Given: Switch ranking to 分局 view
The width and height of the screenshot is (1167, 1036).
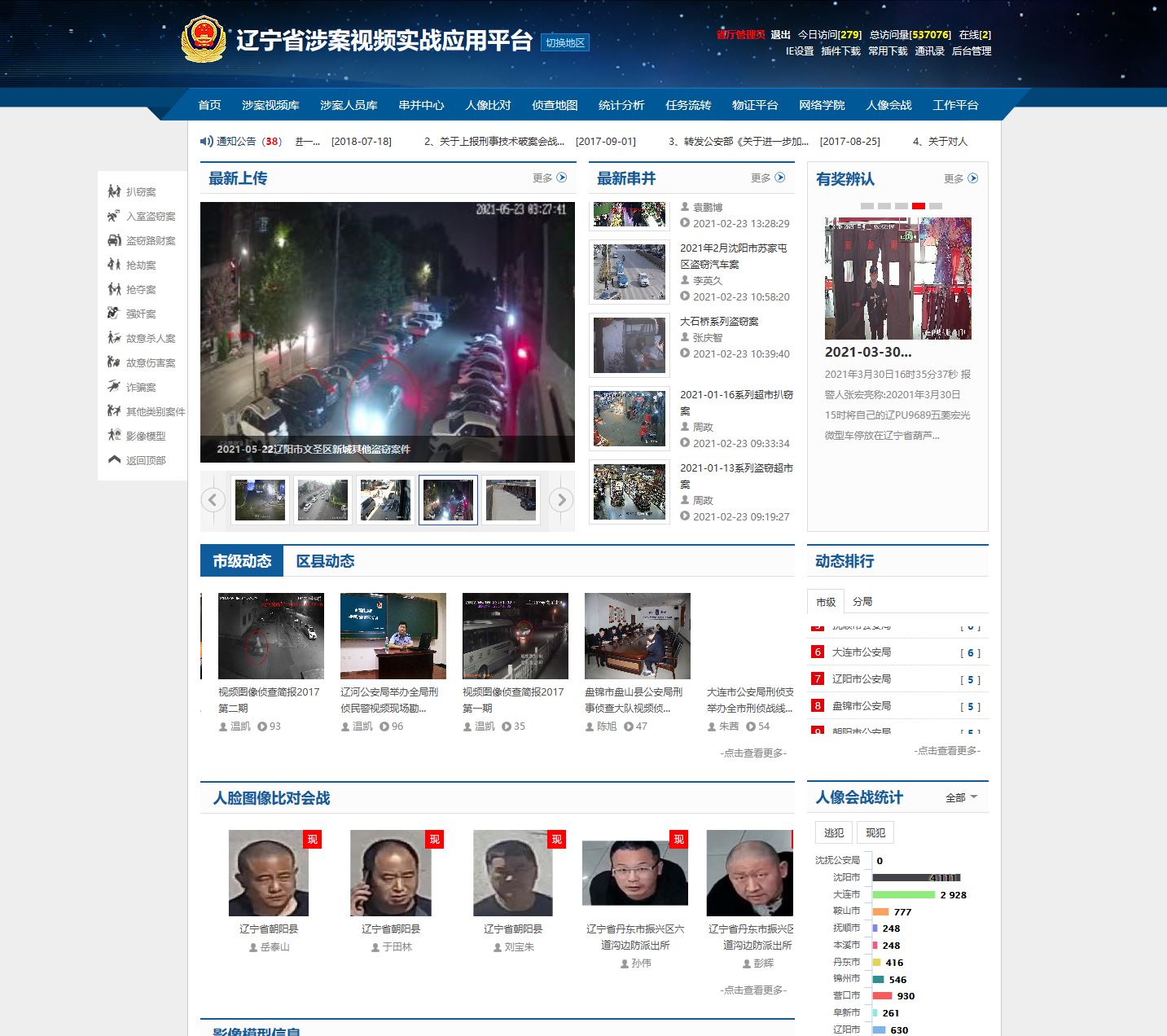Looking at the screenshot, I should [862, 601].
